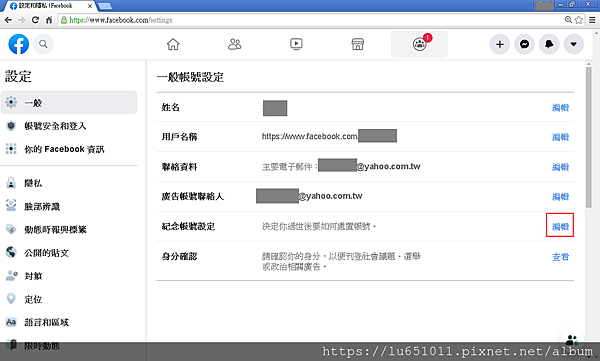
Task: Open the Groups icon with notification badge
Action: point(419,44)
